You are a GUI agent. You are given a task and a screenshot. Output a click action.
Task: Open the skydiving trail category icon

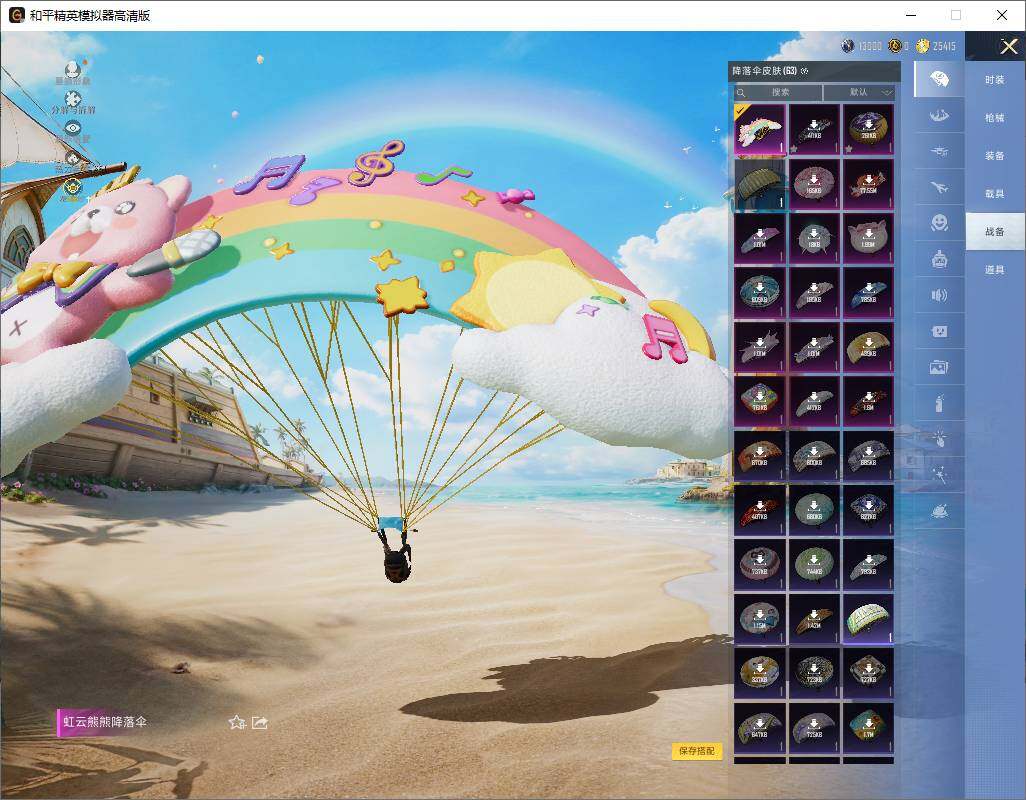(x=939, y=116)
